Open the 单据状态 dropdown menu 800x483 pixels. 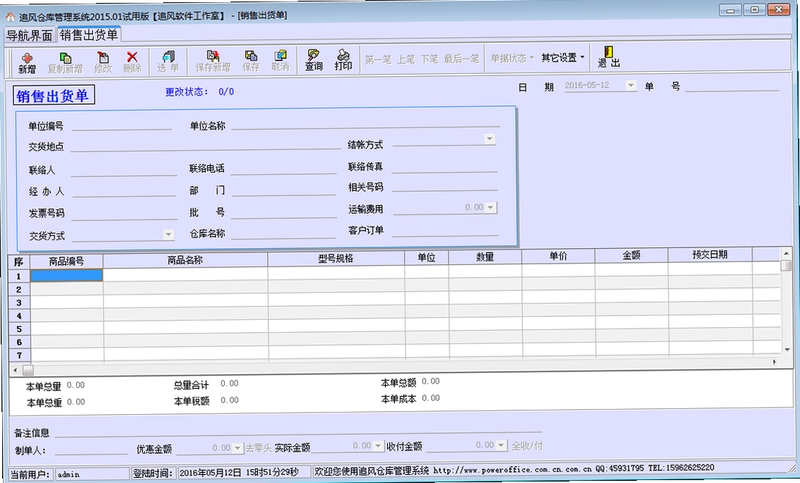coord(512,58)
